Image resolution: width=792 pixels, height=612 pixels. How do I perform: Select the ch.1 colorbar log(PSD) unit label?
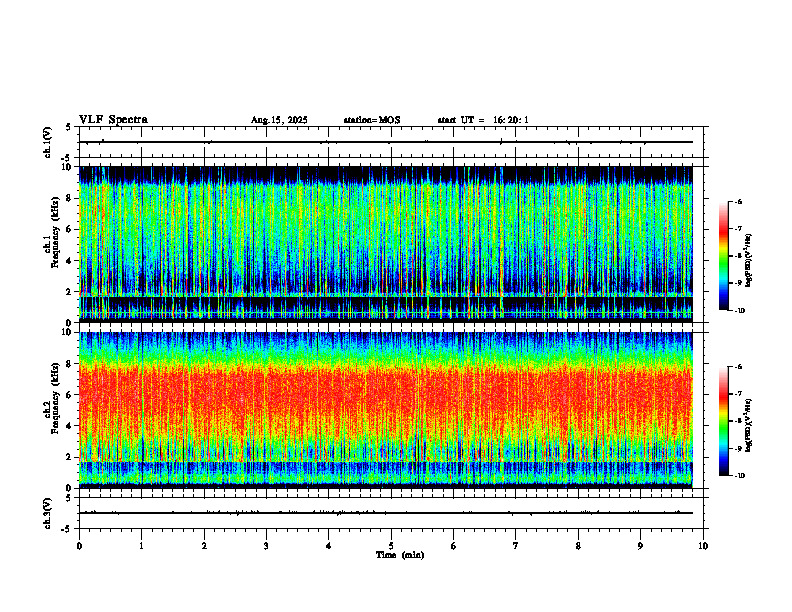749,260
